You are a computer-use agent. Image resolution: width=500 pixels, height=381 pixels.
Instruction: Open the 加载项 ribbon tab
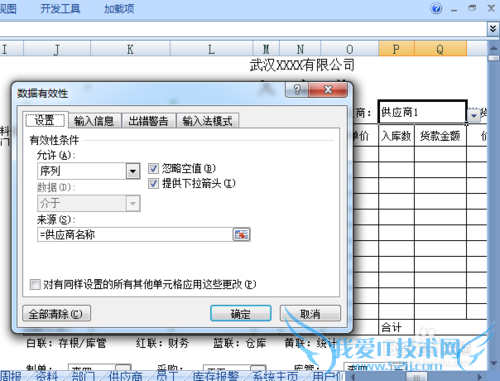(119, 9)
